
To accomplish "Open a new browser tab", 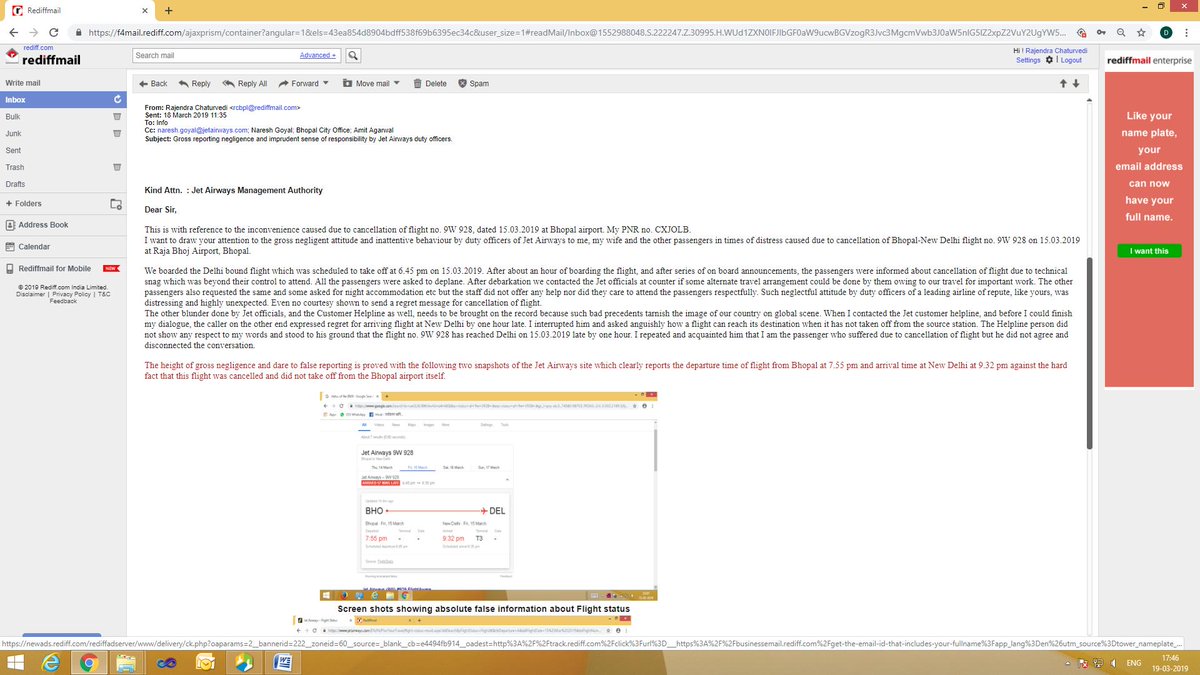I will pos(168,10).
